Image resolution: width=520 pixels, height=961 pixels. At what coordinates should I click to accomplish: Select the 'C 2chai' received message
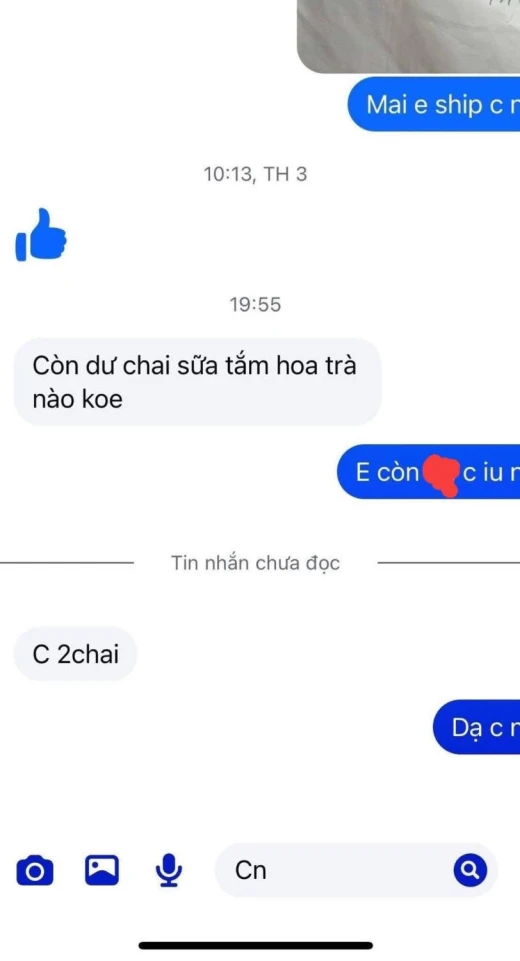pos(75,655)
